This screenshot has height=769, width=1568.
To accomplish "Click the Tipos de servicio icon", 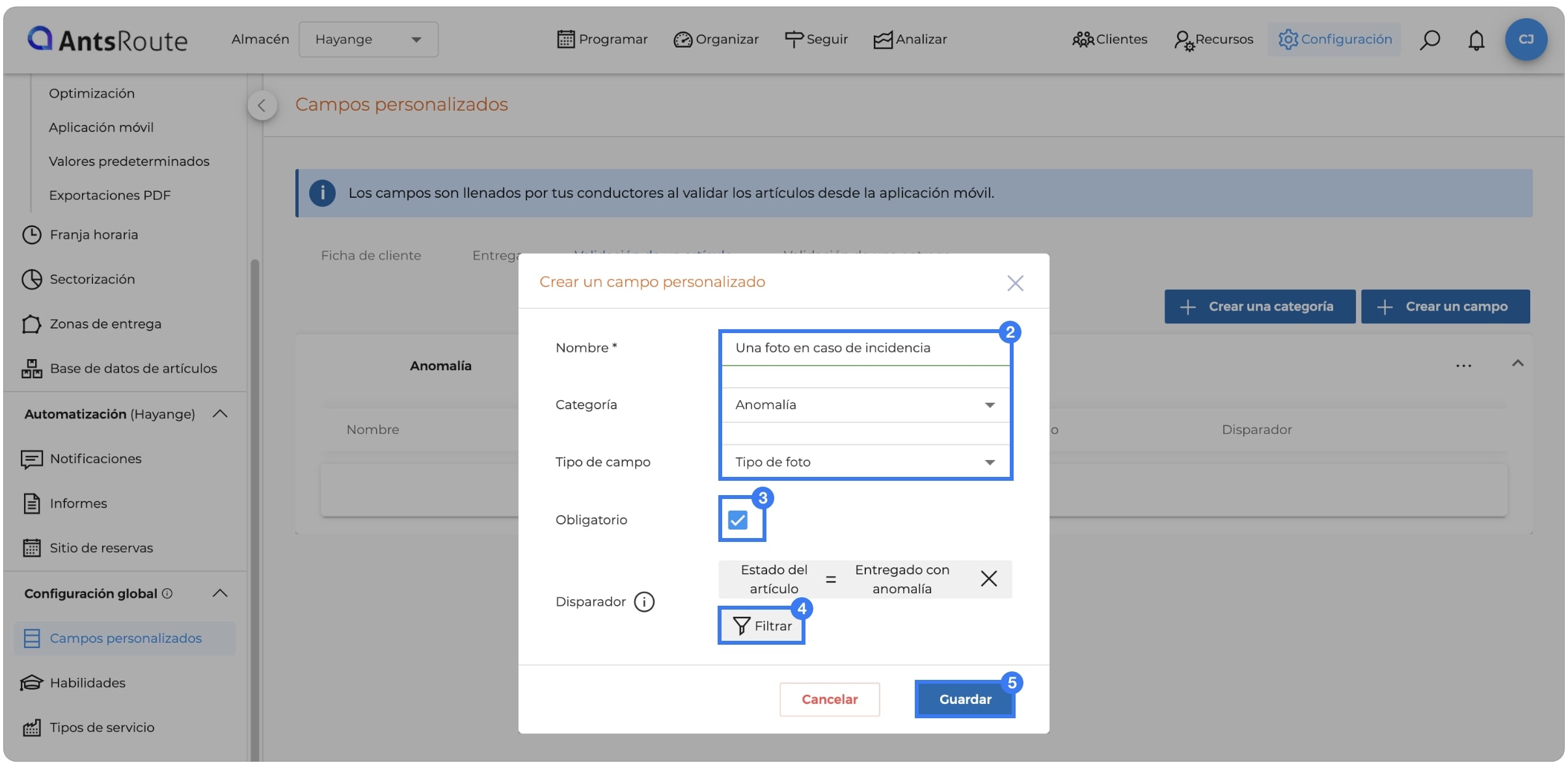I will [31, 727].
